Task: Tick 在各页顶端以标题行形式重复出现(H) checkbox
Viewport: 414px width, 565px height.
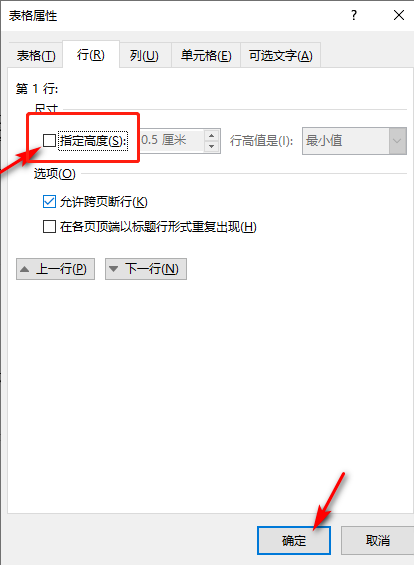Action: click(x=49, y=227)
